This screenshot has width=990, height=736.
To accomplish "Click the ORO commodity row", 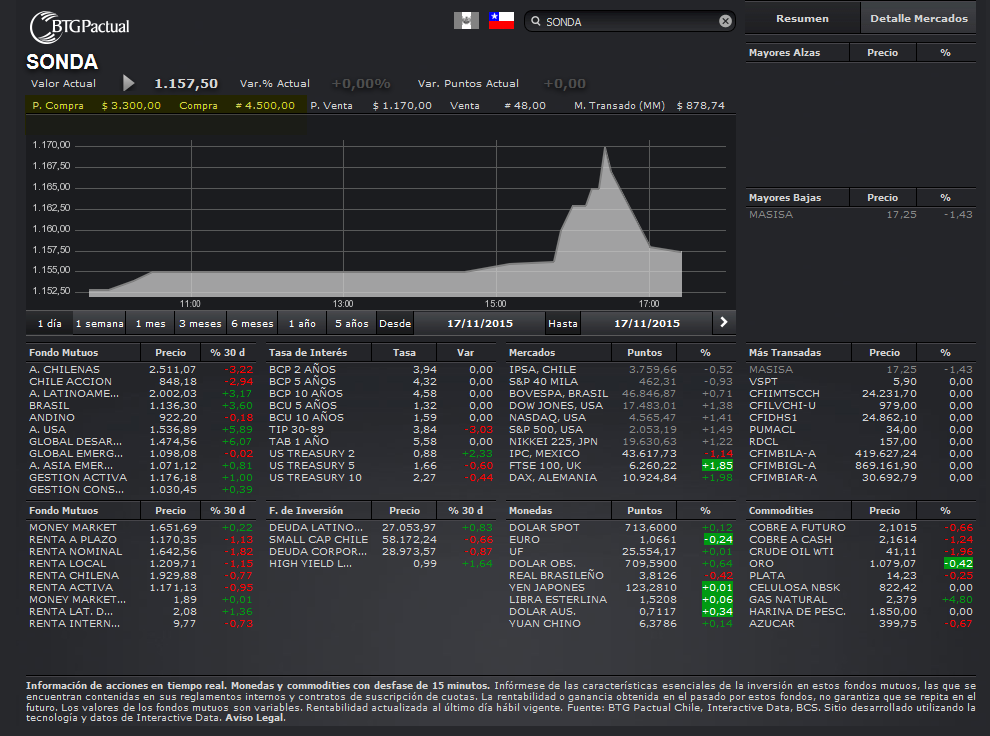I will (x=761, y=563).
